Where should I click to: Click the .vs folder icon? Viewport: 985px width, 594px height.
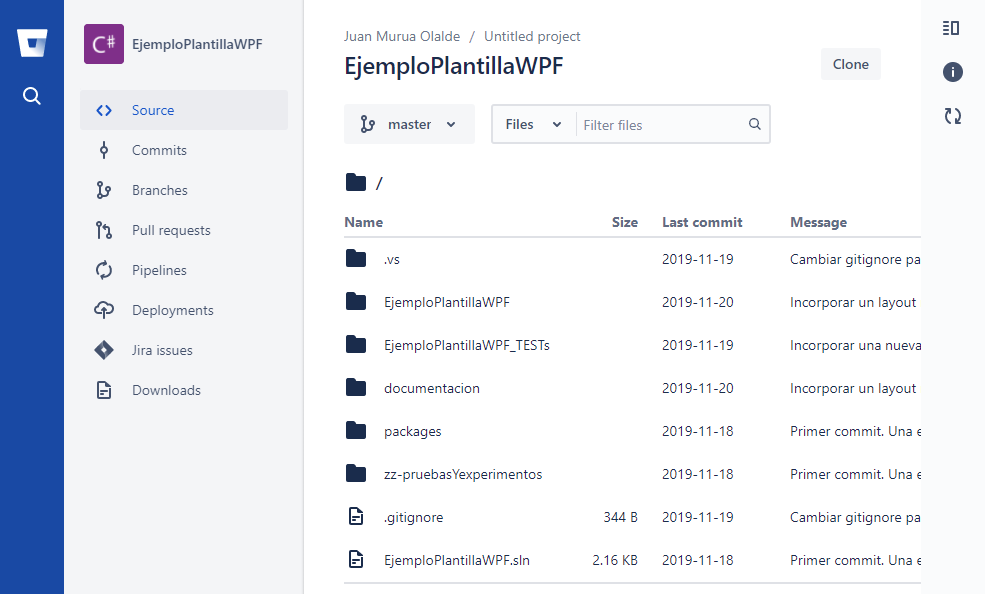pyautogui.click(x=356, y=259)
